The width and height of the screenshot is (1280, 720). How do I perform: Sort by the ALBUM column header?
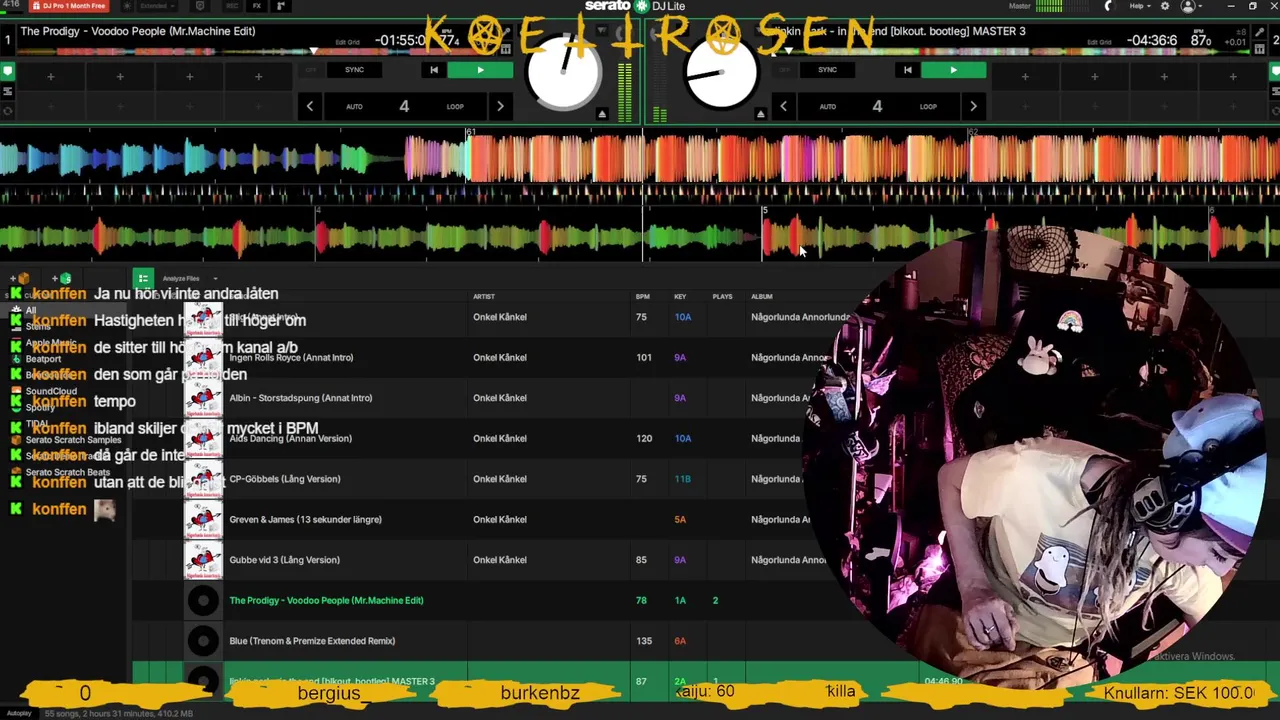click(x=763, y=296)
